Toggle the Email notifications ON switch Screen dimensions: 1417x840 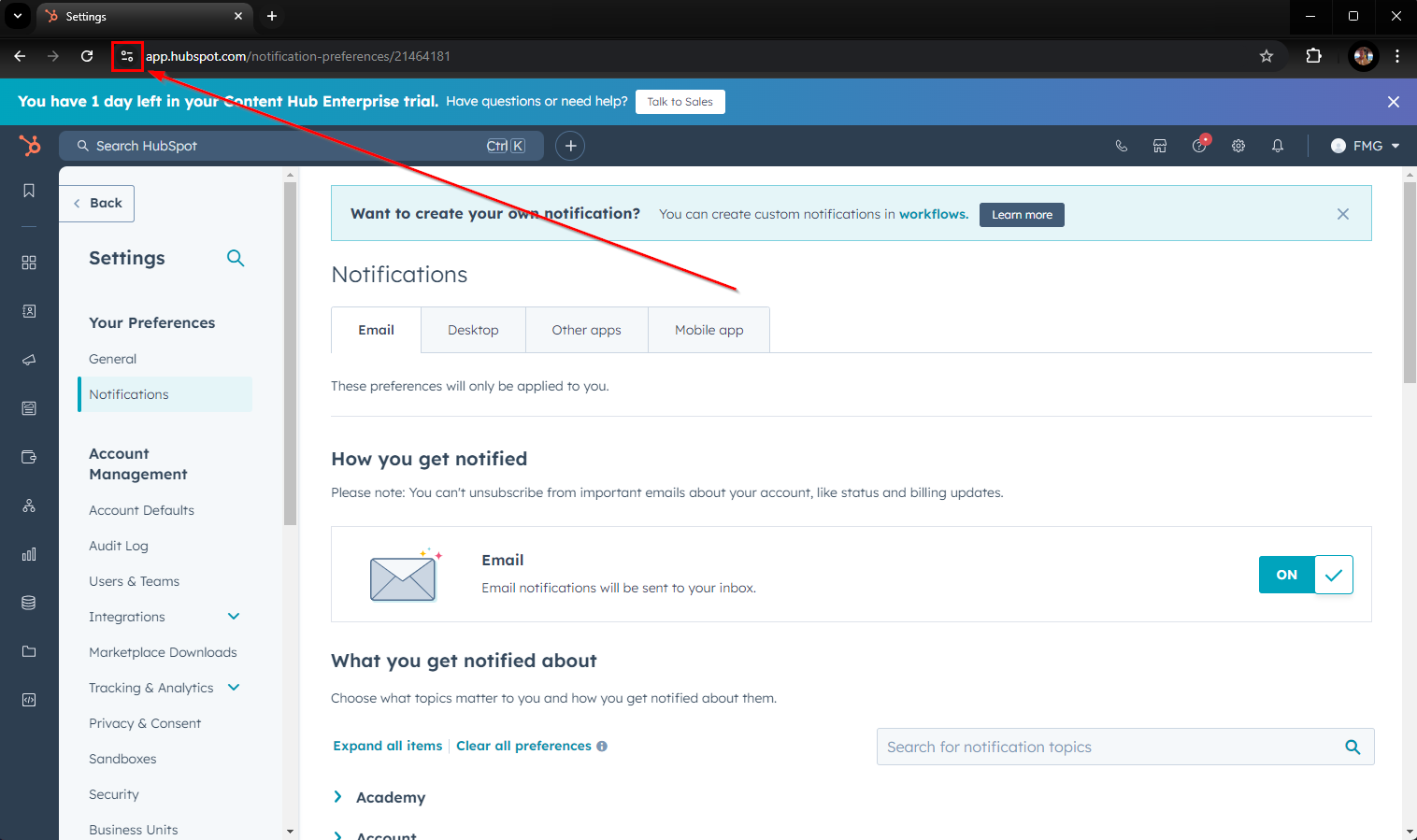coord(1306,575)
